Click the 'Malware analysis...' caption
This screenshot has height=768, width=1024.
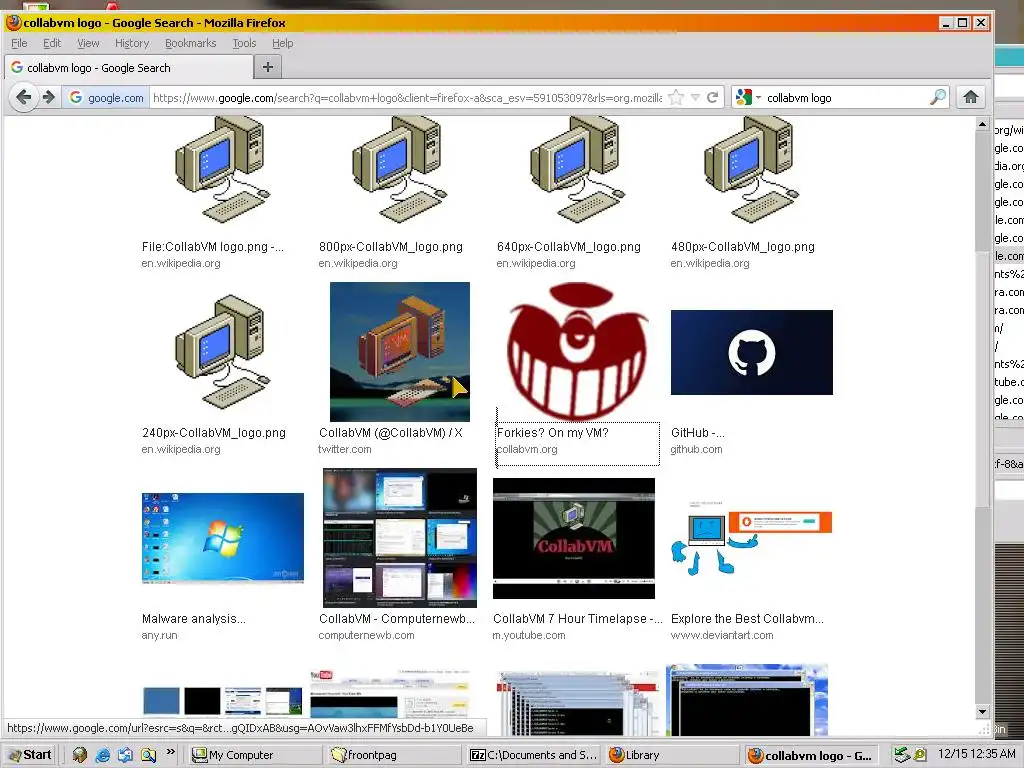click(194, 618)
